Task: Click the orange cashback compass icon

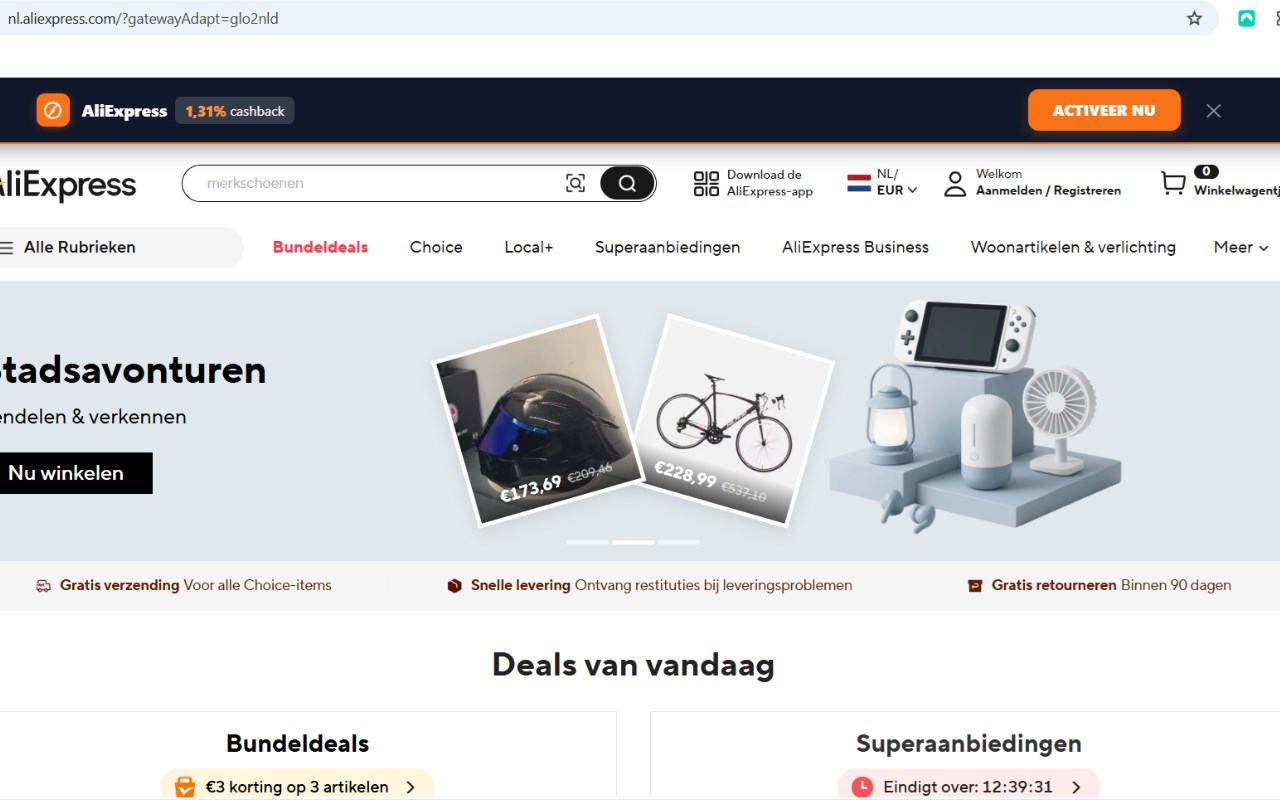Action: point(53,110)
